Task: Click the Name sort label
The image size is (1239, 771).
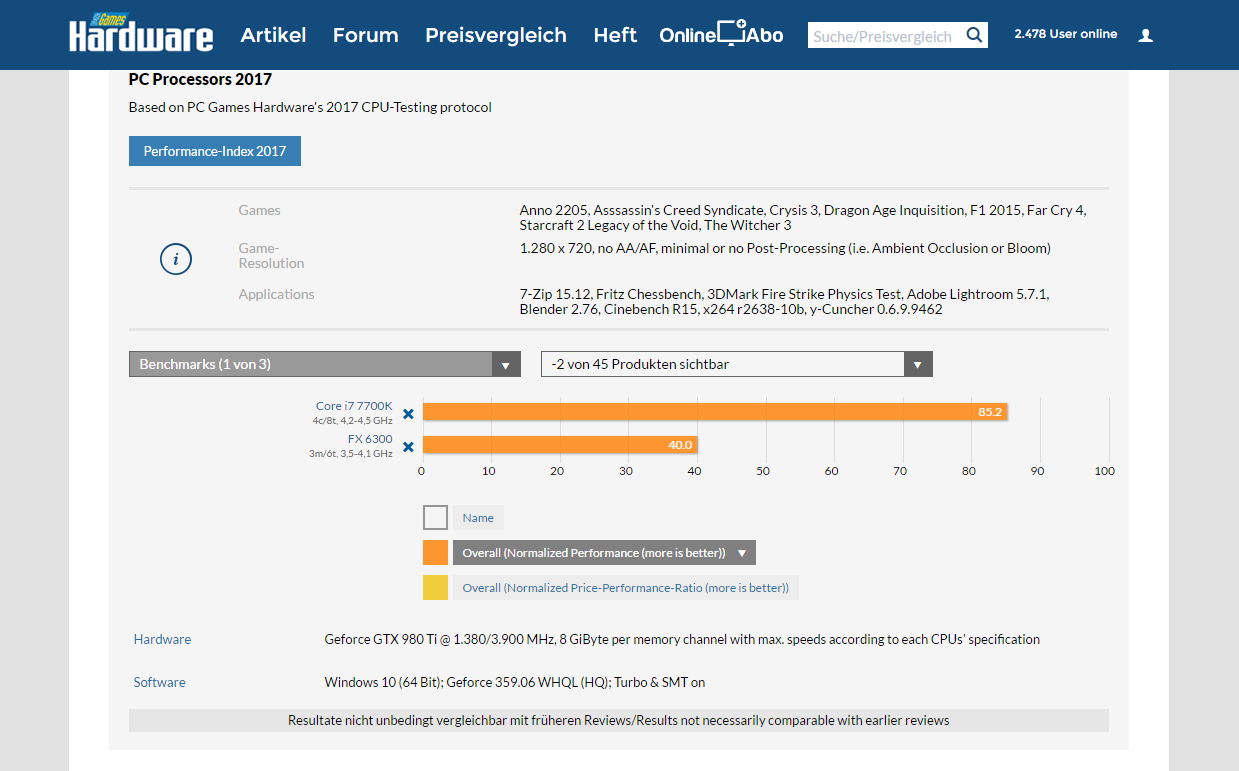Action: [x=478, y=517]
